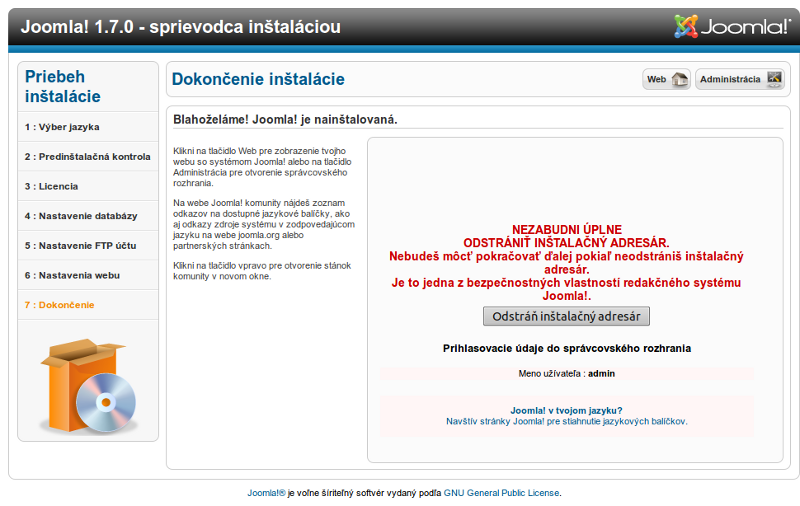
Task: Select active step 7 : Dokončenie
Action: coord(88,305)
